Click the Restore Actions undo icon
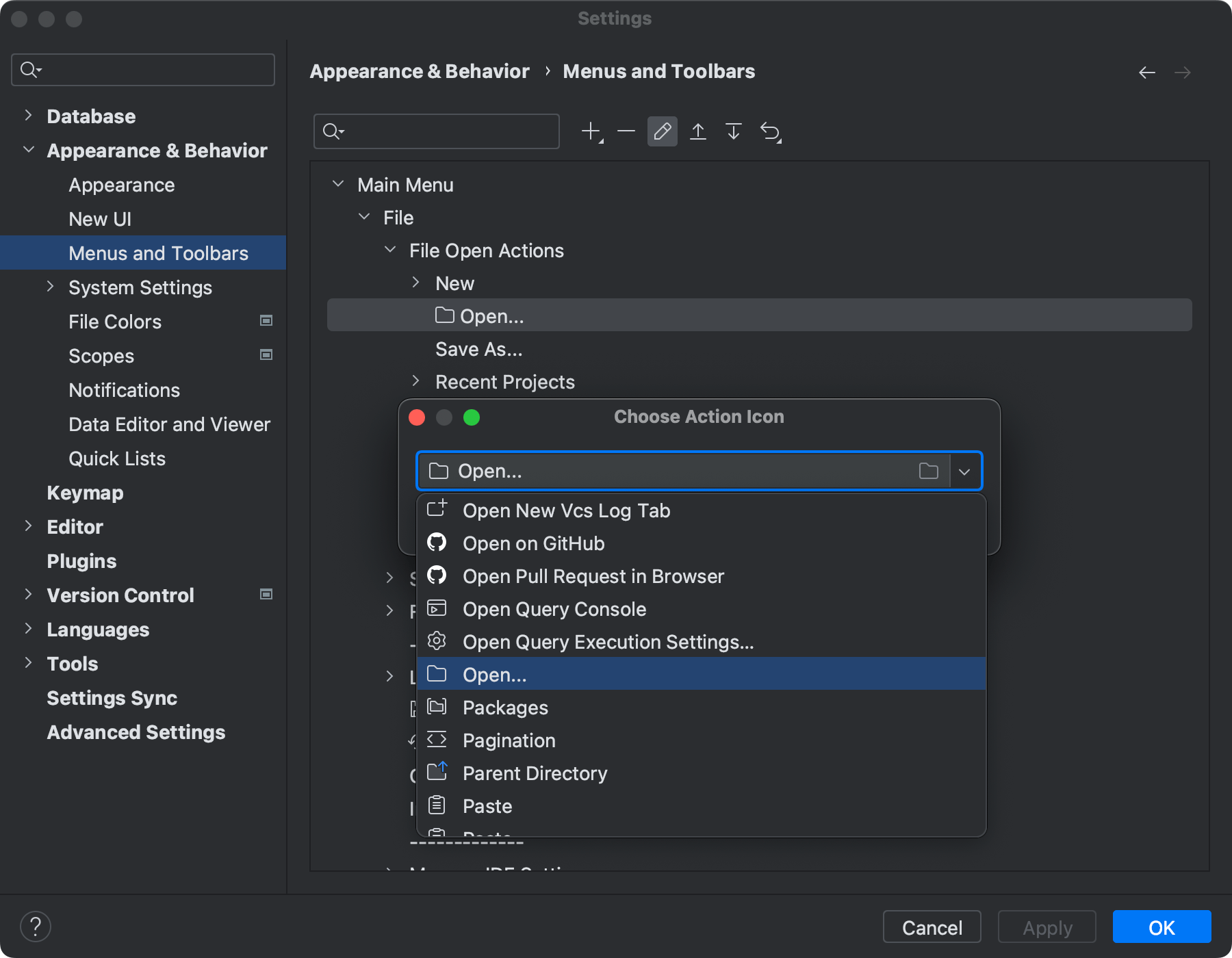Image resolution: width=1232 pixels, height=958 pixels. [x=771, y=131]
